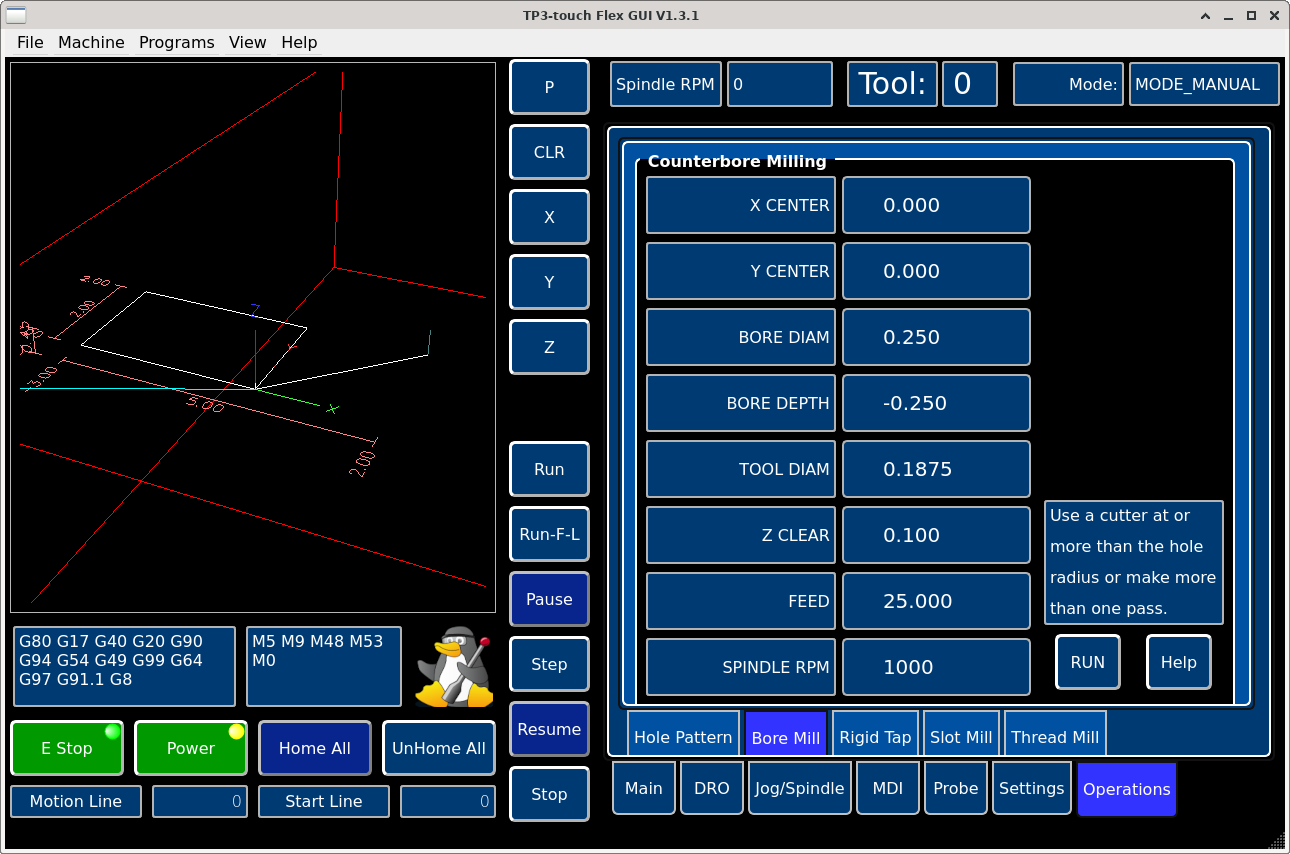Click Home All button

pos(314,748)
